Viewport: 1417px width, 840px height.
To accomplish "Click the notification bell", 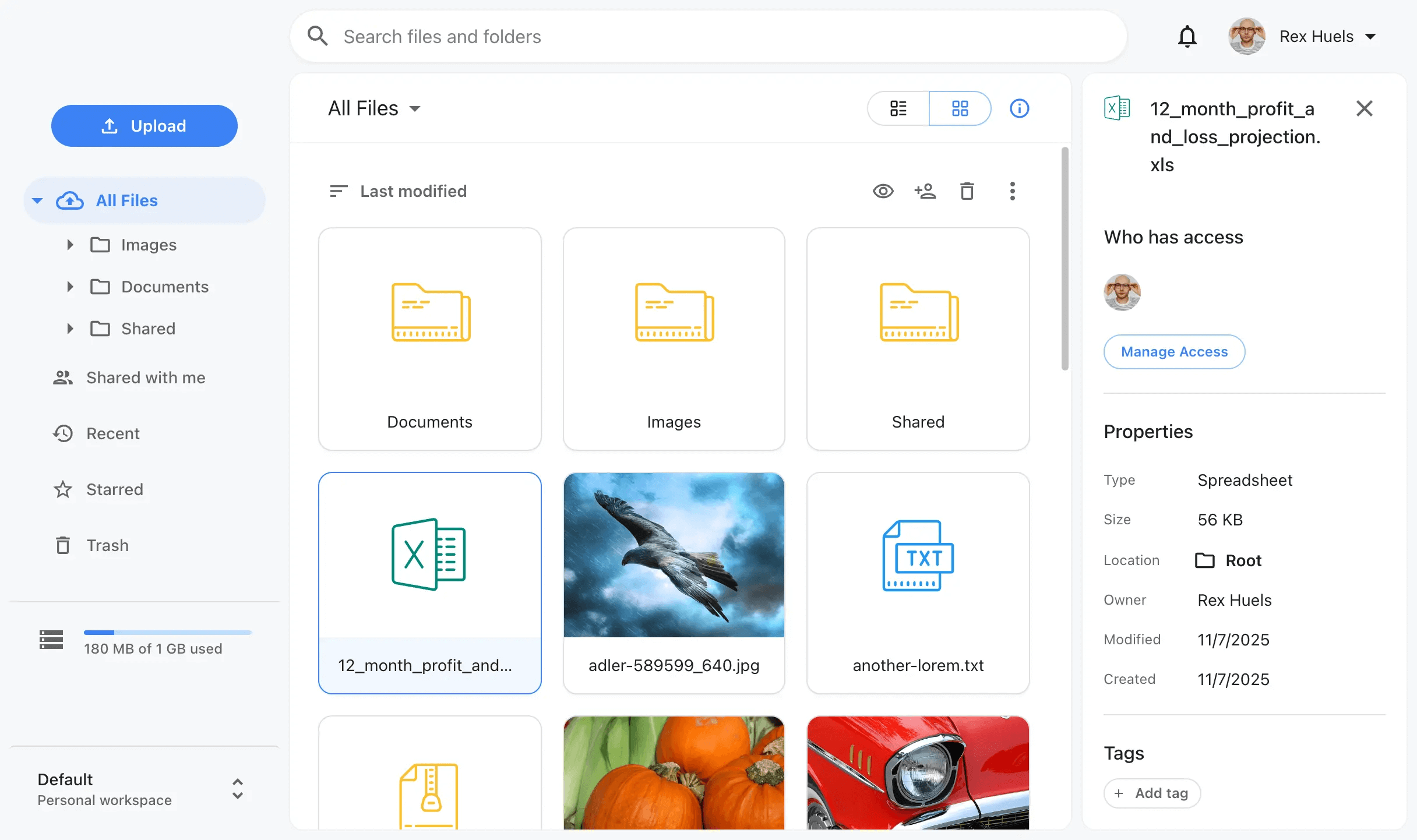I will pyautogui.click(x=1187, y=36).
